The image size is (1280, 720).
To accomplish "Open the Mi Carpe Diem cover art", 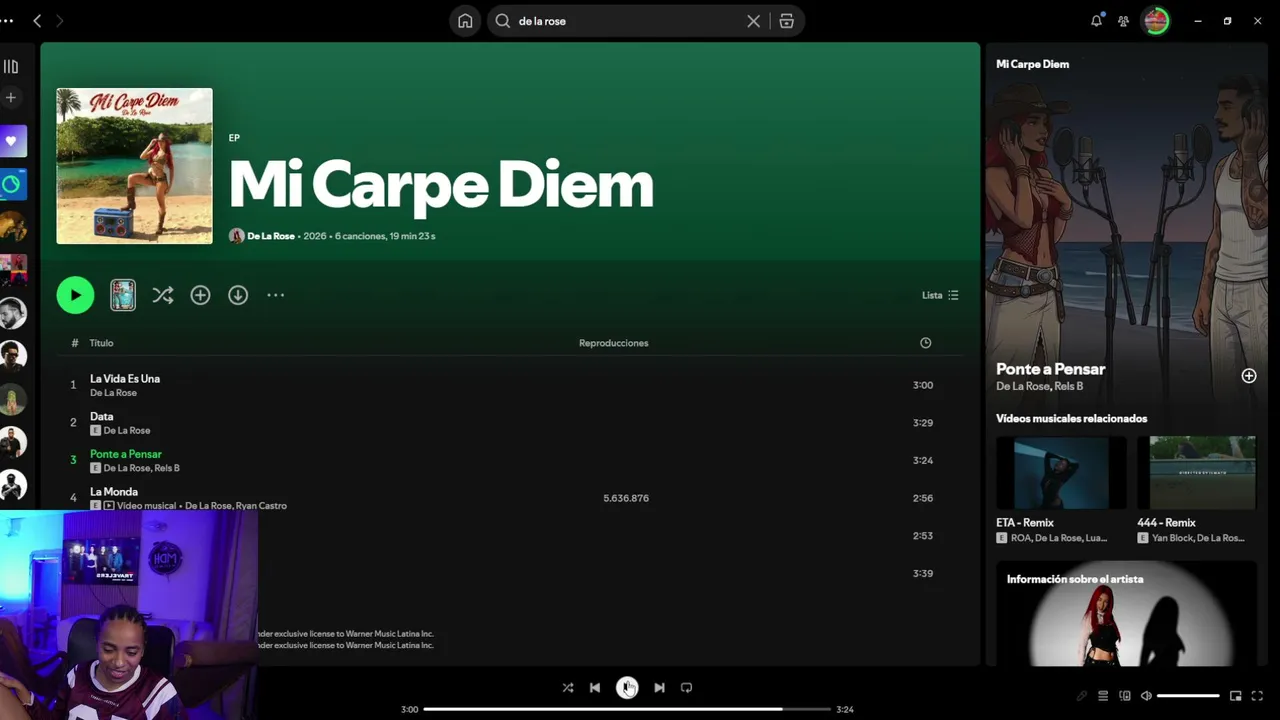I will tap(134, 166).
